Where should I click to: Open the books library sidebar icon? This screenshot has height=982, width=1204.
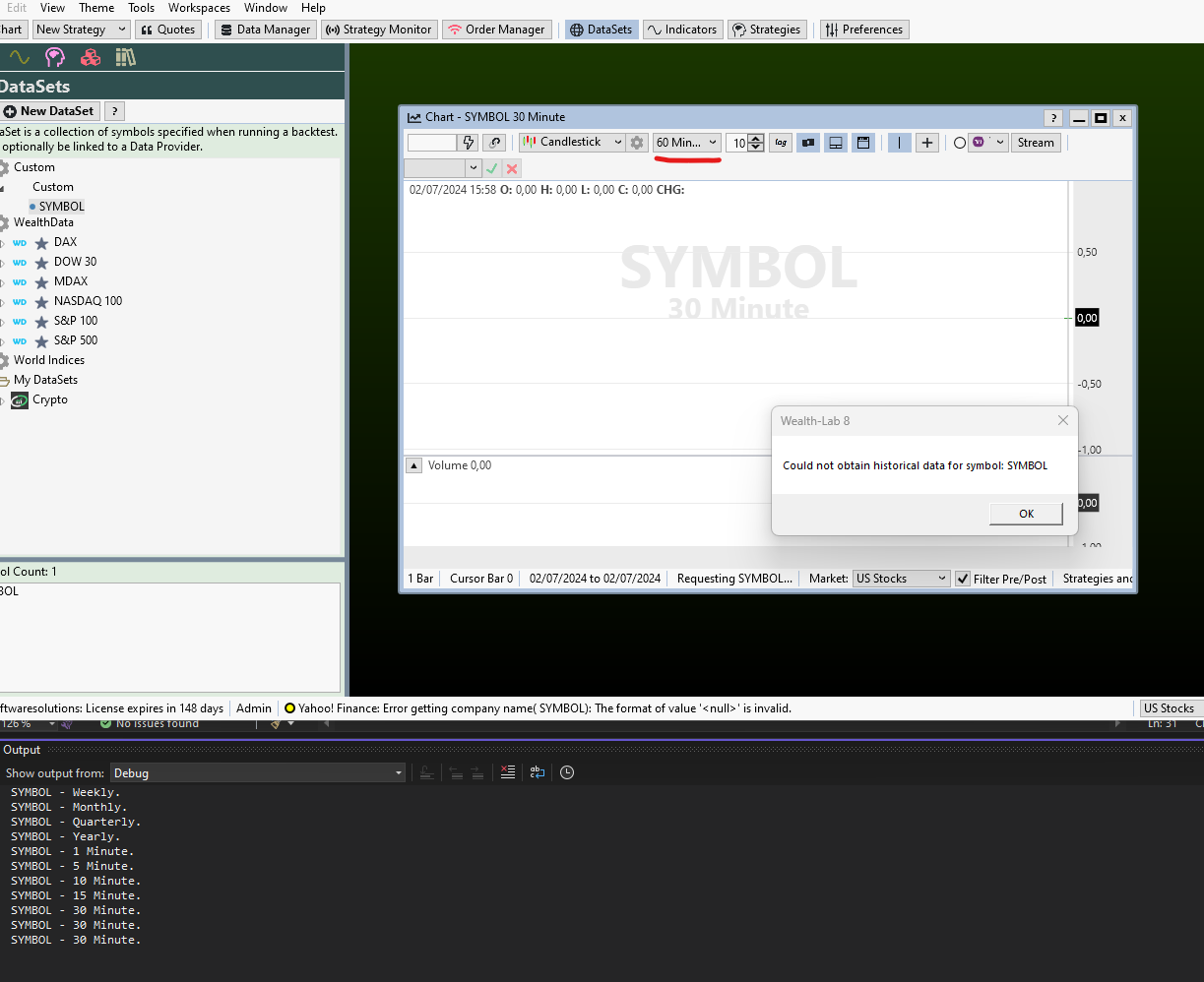click(125, 57)
